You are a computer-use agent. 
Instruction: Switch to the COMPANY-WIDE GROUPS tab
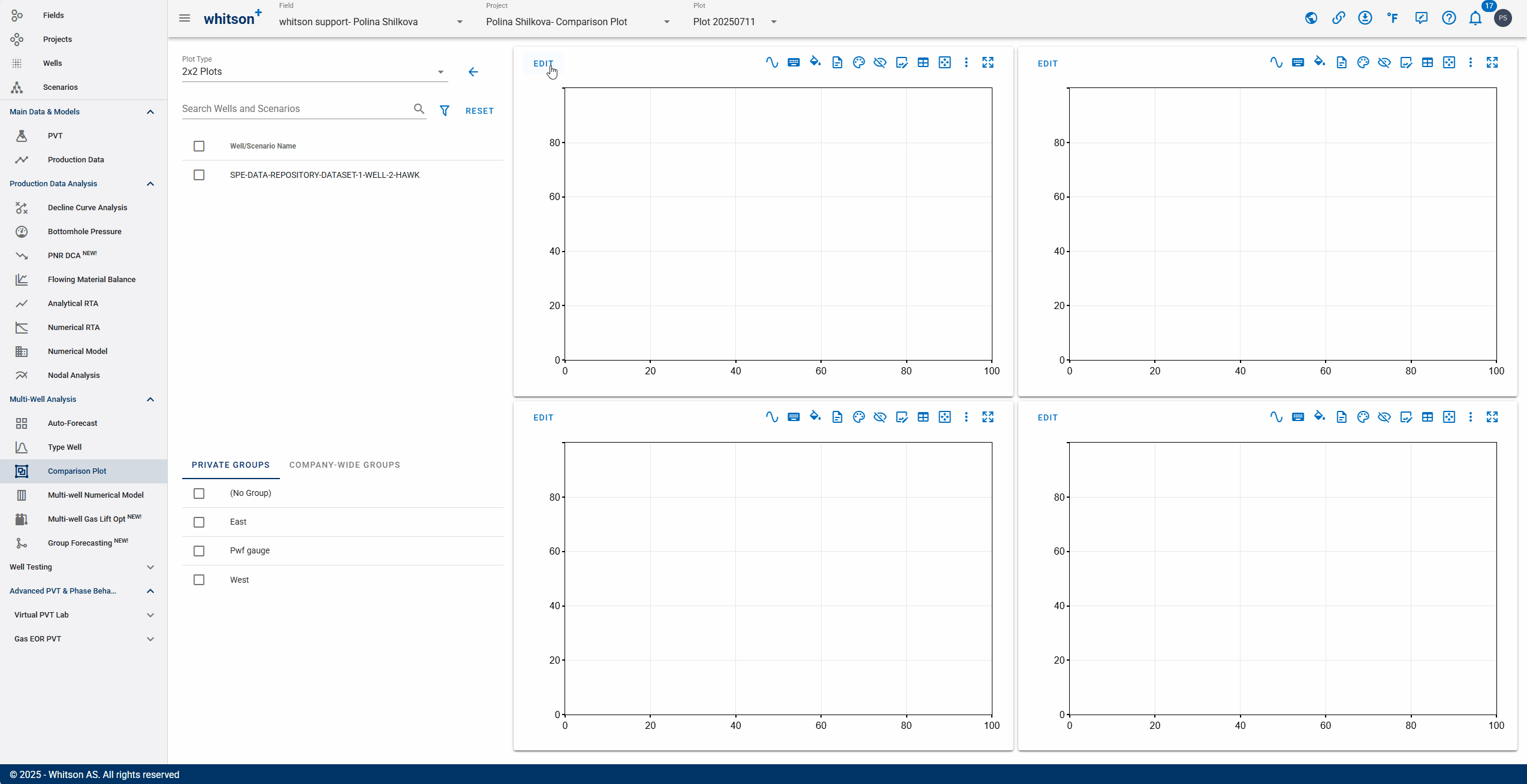345,465
